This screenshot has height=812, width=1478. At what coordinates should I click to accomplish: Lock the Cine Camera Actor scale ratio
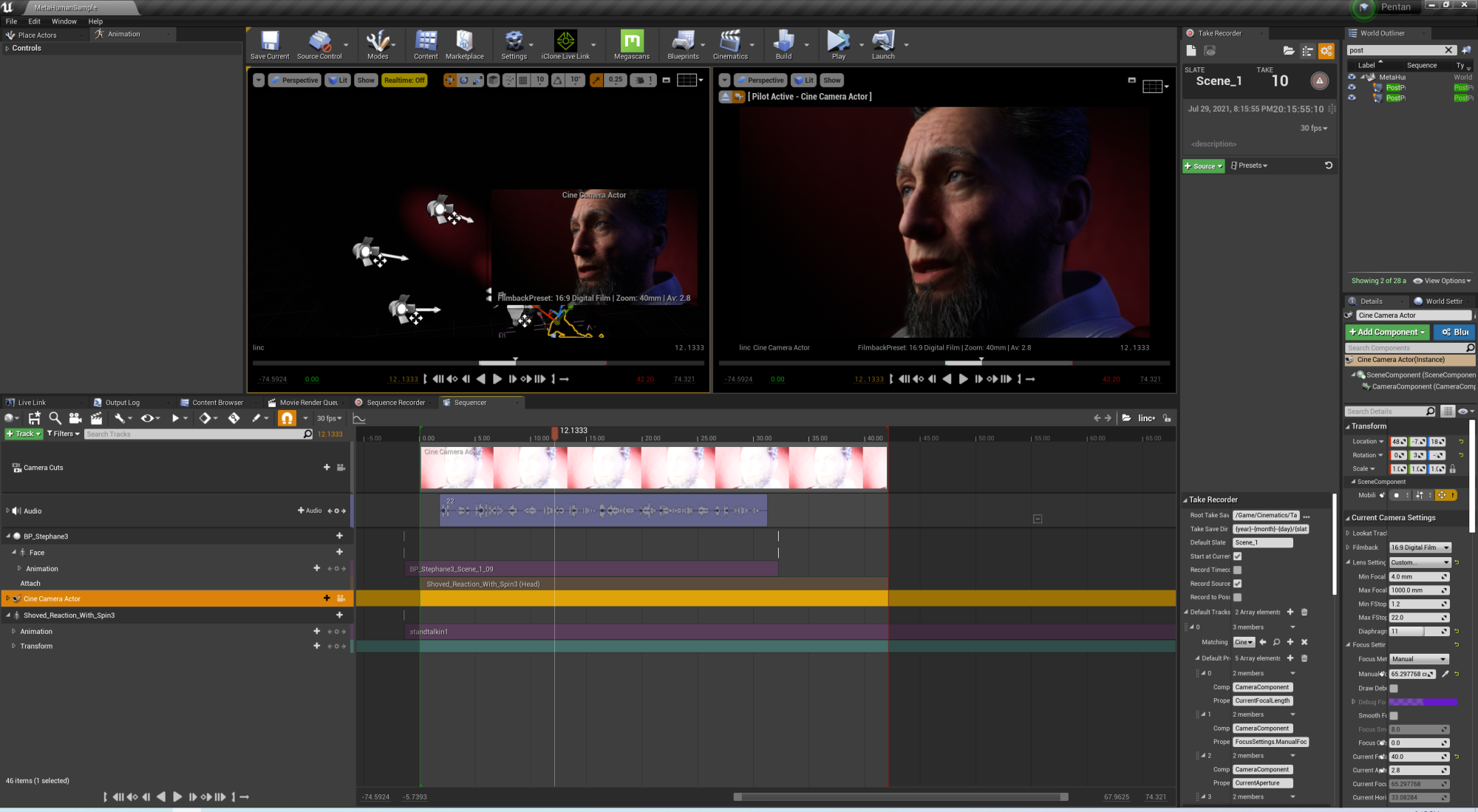tap(1452, 469)
